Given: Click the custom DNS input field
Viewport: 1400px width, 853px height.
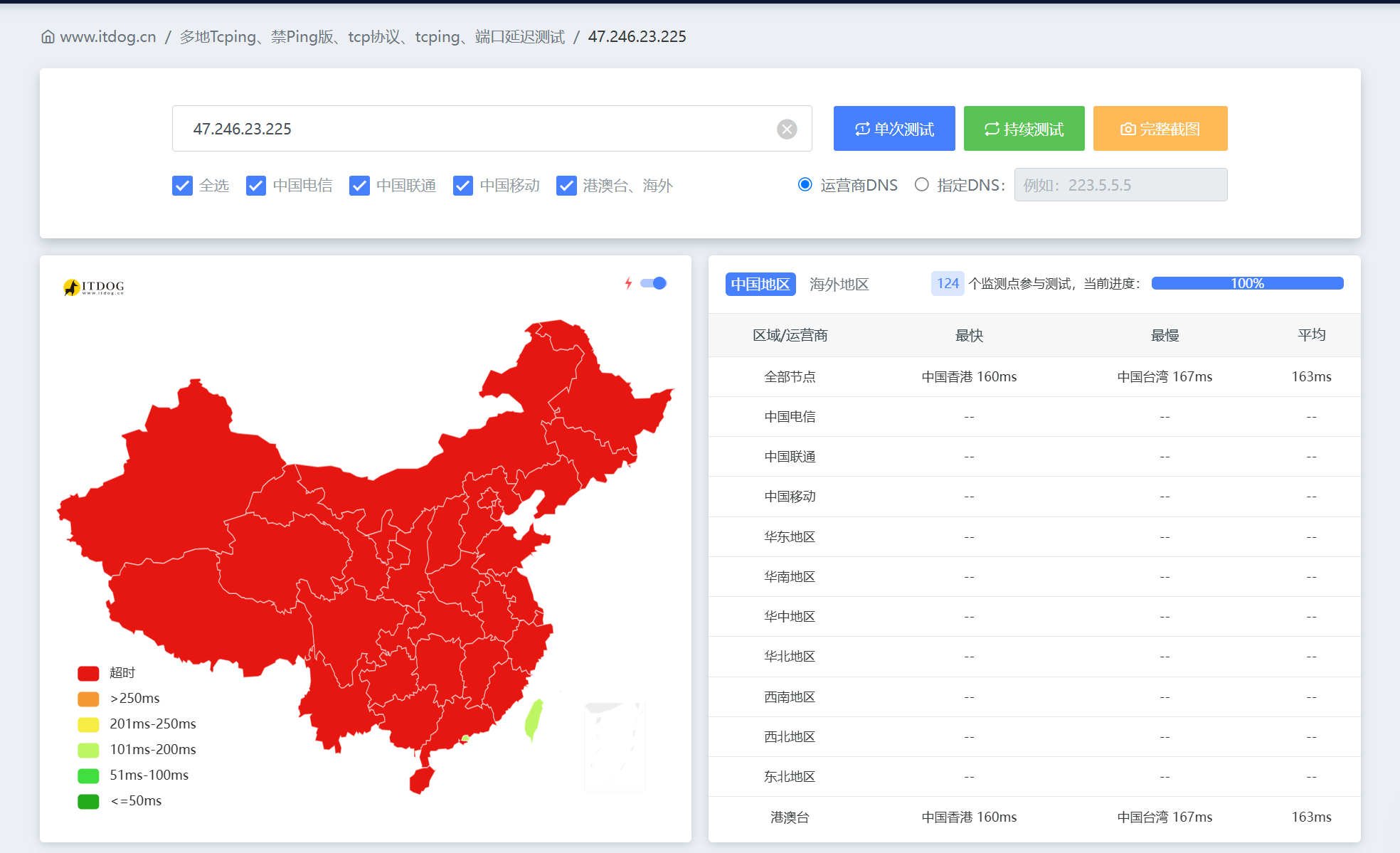Looking at the screenshot, I should point(1120,185).
